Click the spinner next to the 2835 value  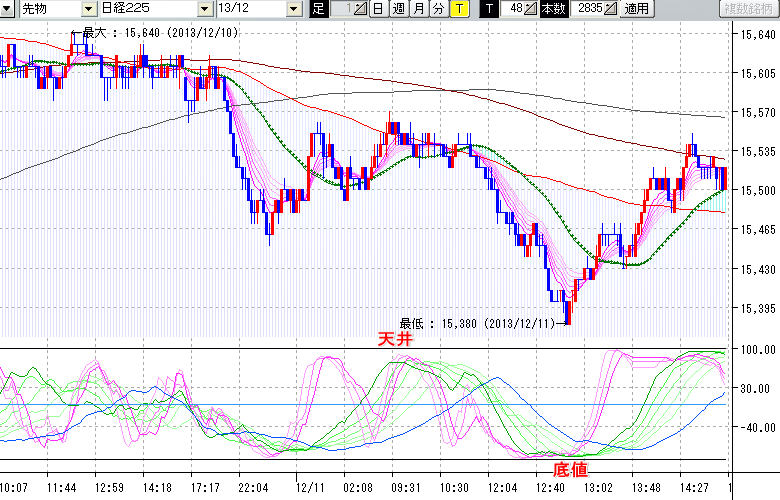(612, 9)
